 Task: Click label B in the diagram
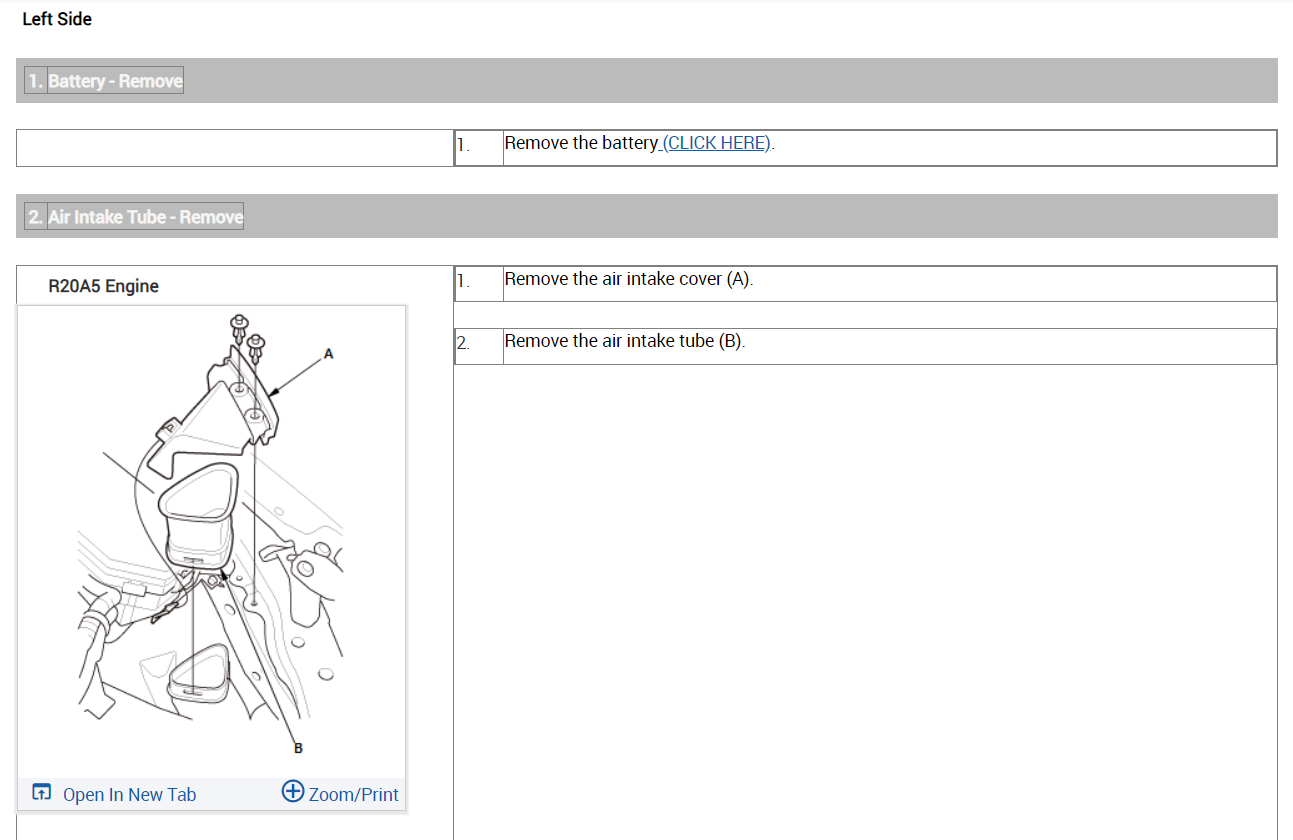pyautogui.click(x=298, y=747)
